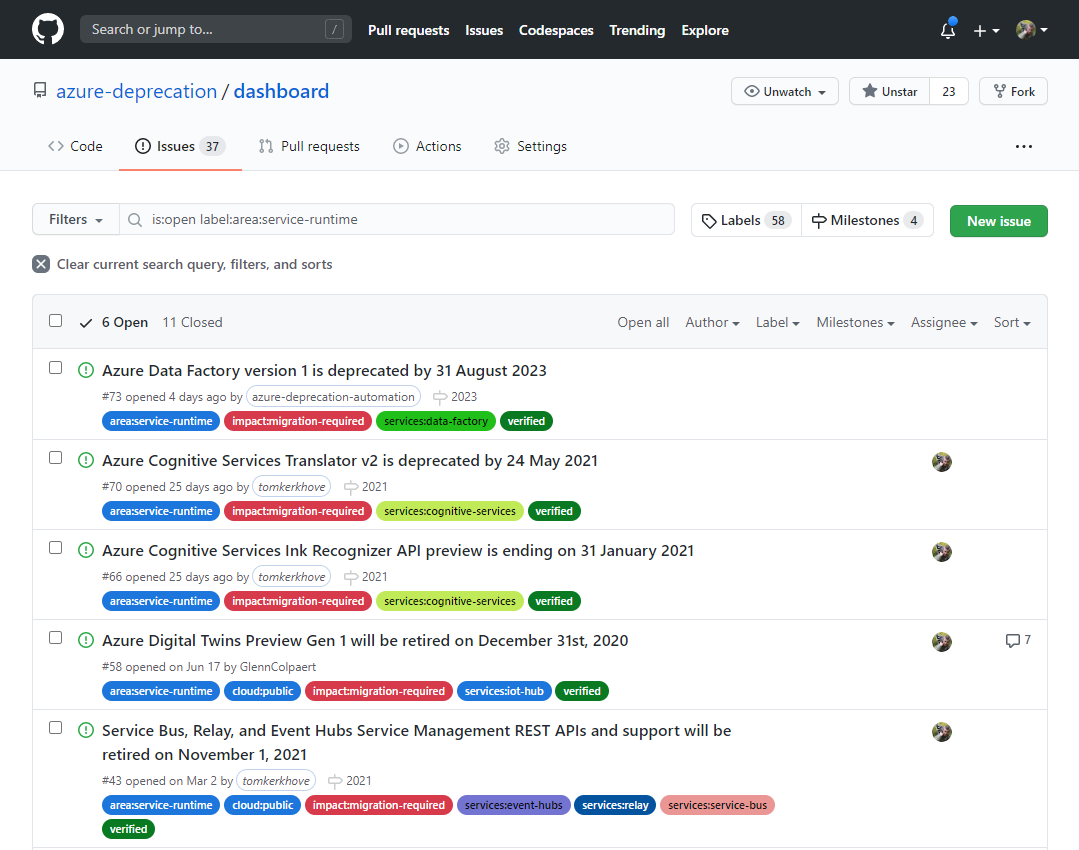1079x850 pixels.
Task: Switch to the Issues tab
Action: (180, 147)
